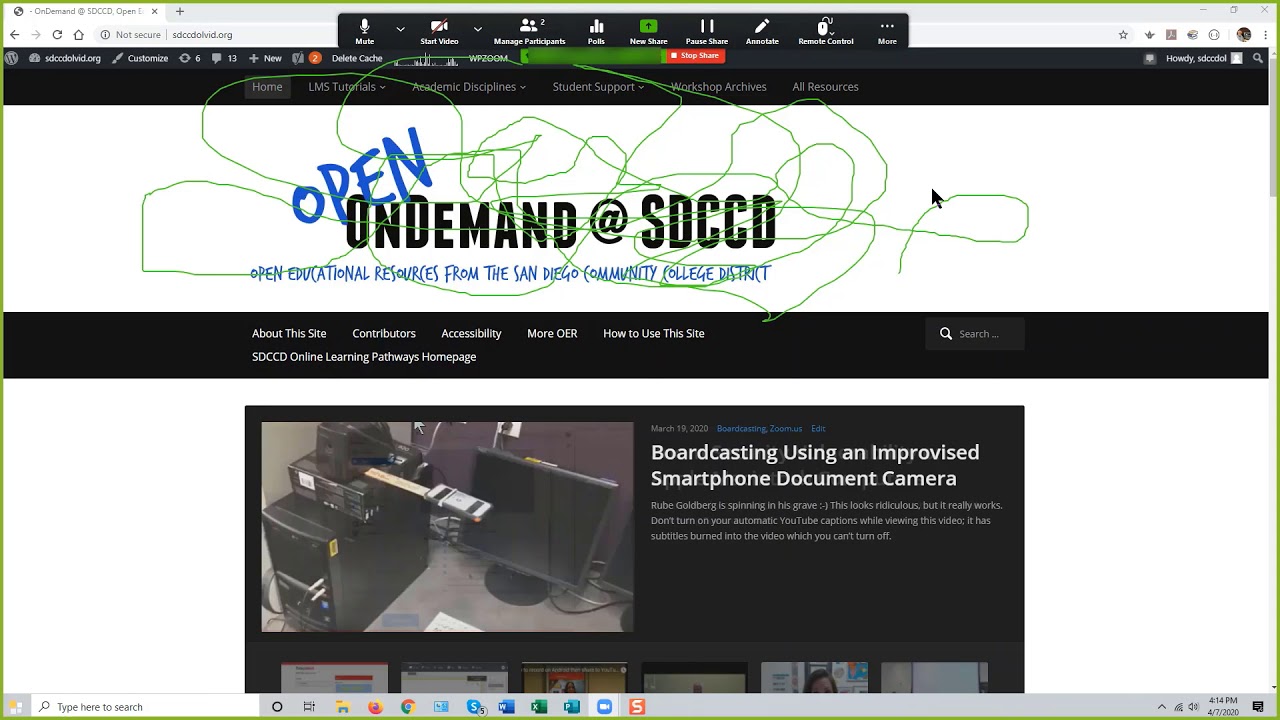The height and width of the screenshot is (720, 1280).
Task: Click Delete Cache in admin bar
Action: (x=357, y=58)
